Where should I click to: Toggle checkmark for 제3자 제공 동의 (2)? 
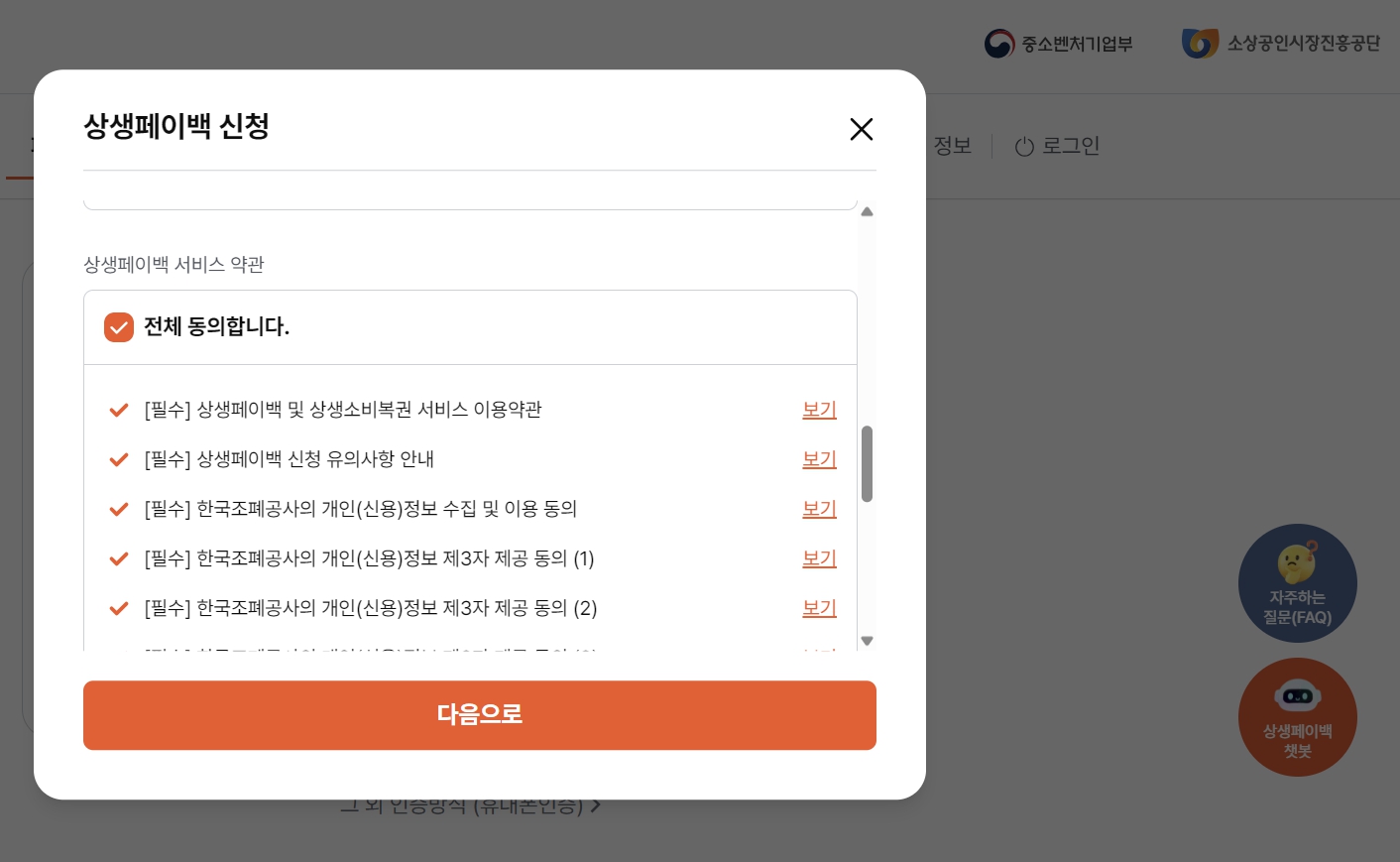(119, 608)
